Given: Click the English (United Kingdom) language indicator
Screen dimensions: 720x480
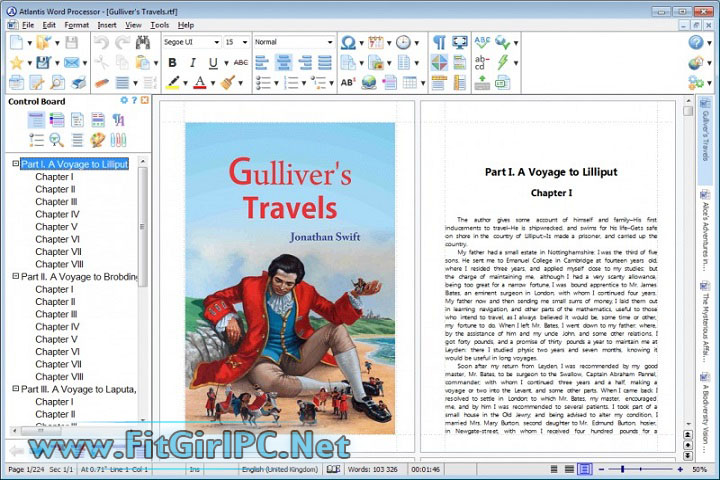Looking at the screenshot, I should 279,469.
